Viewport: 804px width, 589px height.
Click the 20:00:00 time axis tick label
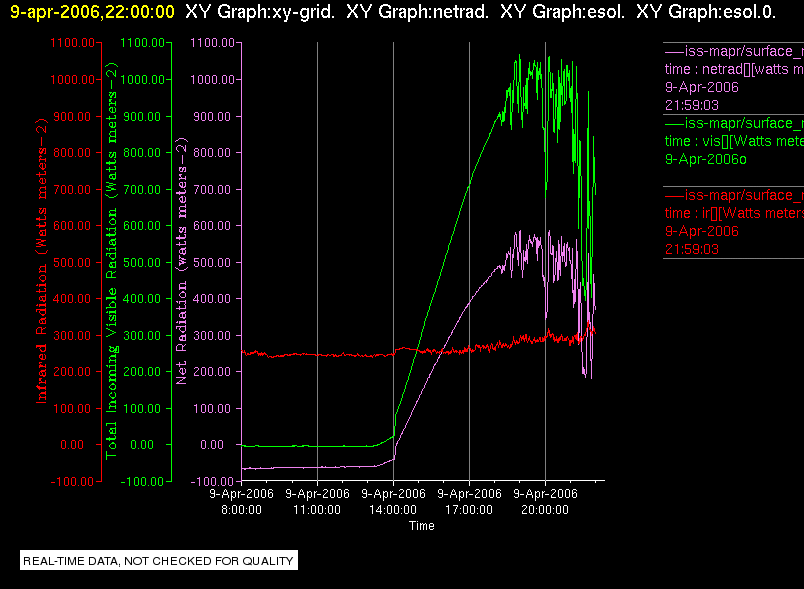(x=545, y=501)
